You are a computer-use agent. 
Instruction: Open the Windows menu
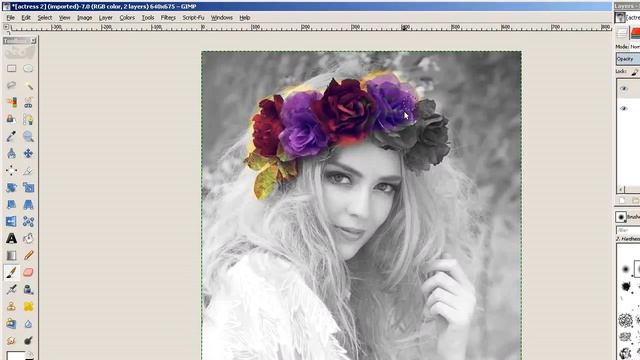222,18
